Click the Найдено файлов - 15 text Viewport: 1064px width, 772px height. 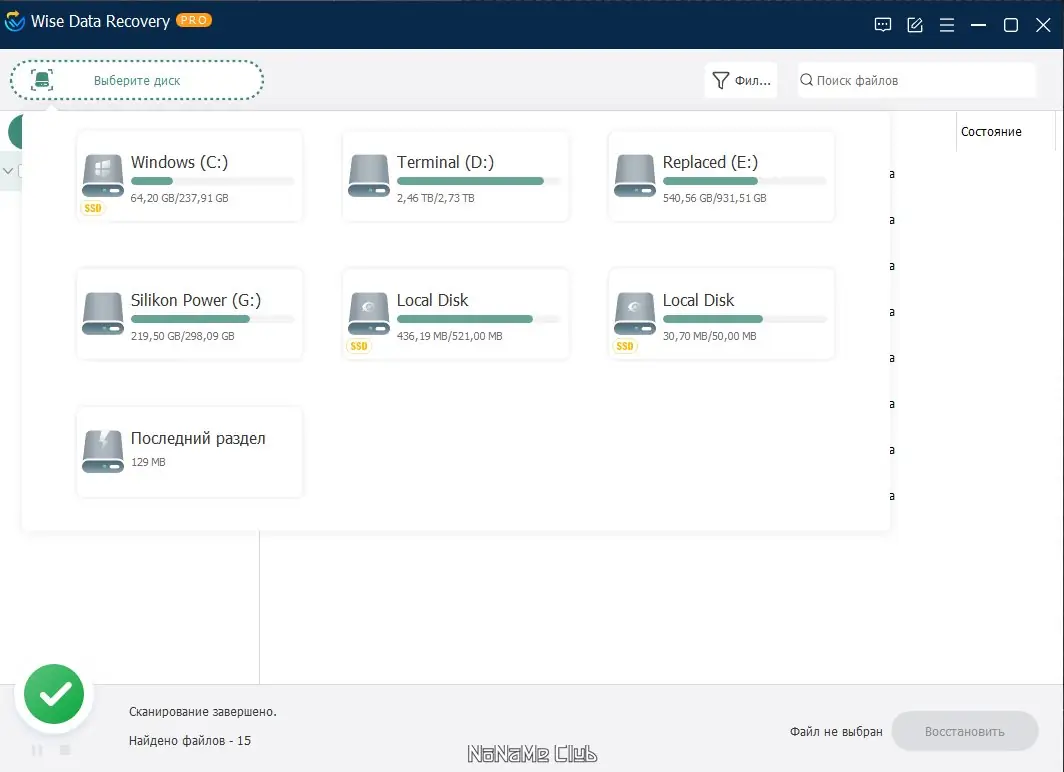pyautogui.click(x=190, y=741)
